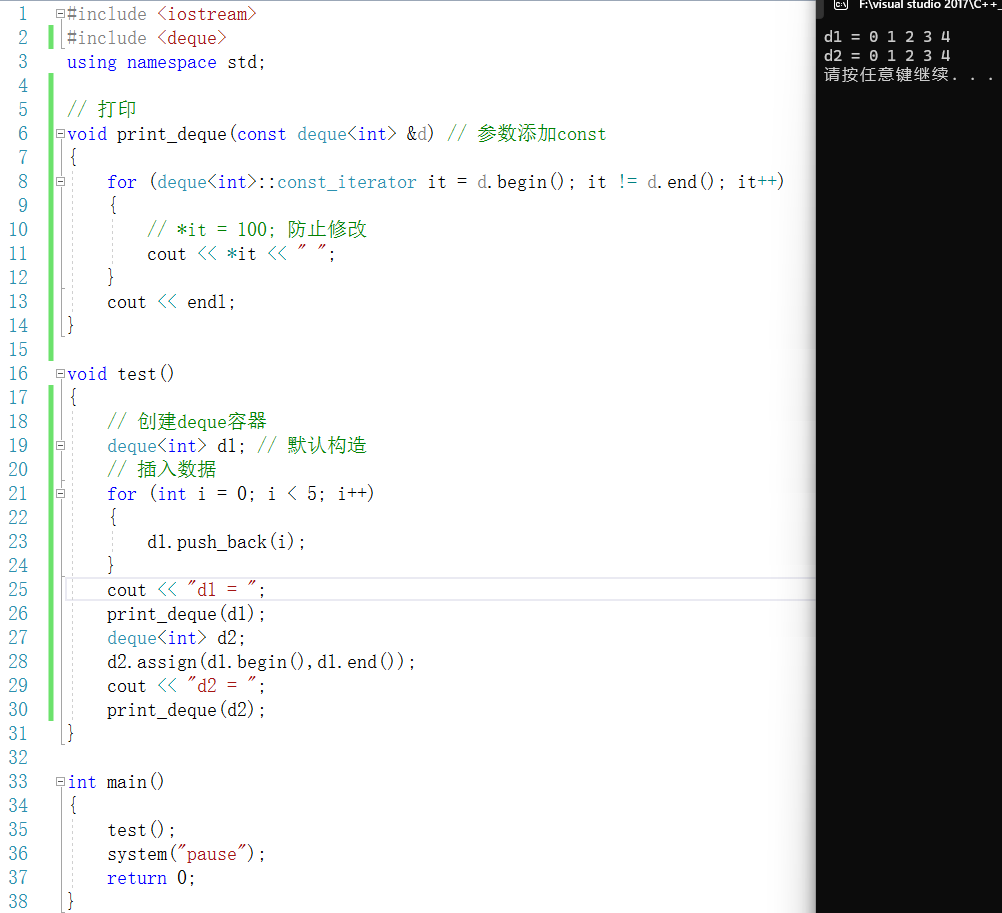Collapse the int main function at line 33

tap(60, 782)
